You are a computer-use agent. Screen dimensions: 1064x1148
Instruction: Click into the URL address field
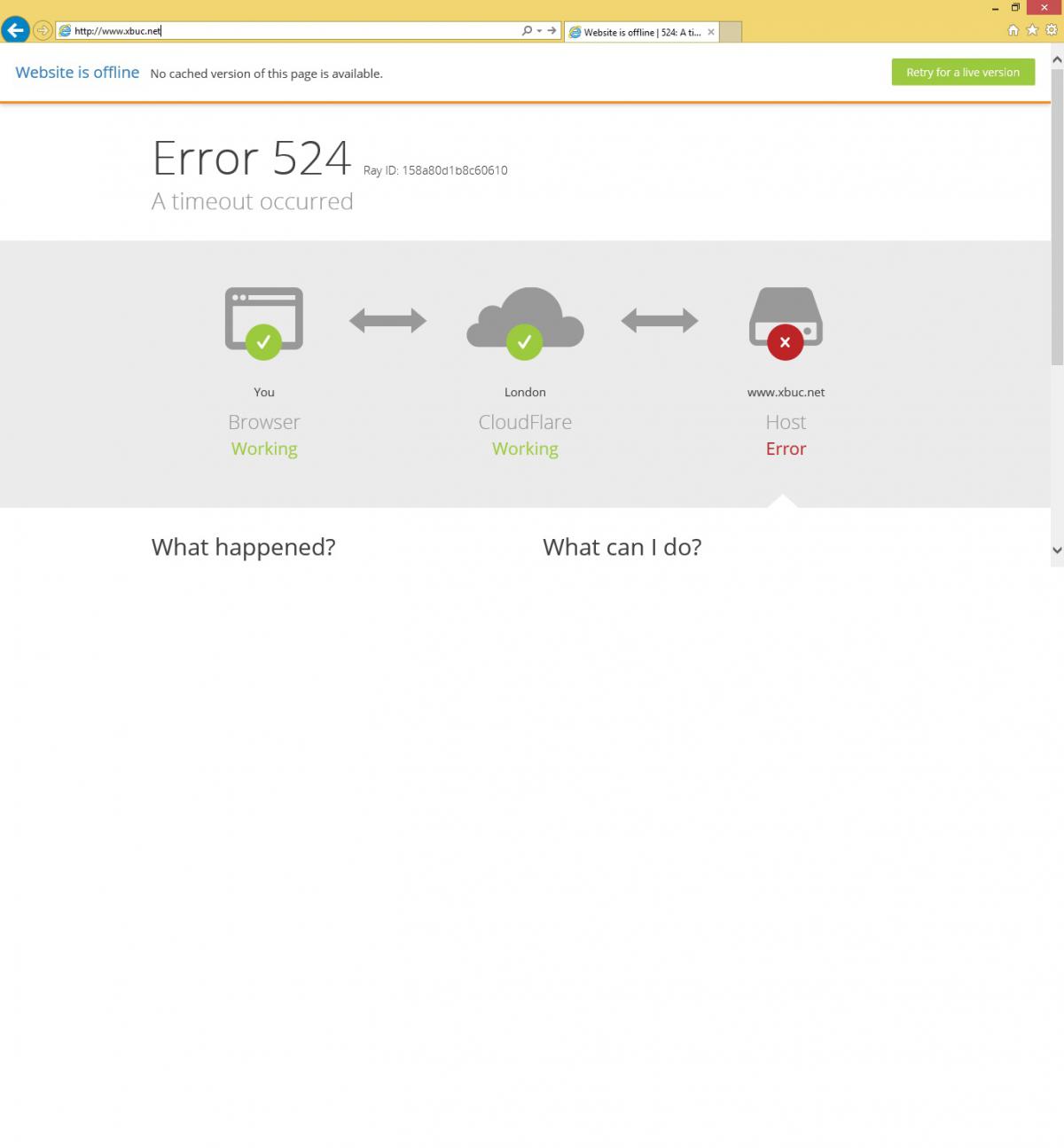tap(293, 31)
